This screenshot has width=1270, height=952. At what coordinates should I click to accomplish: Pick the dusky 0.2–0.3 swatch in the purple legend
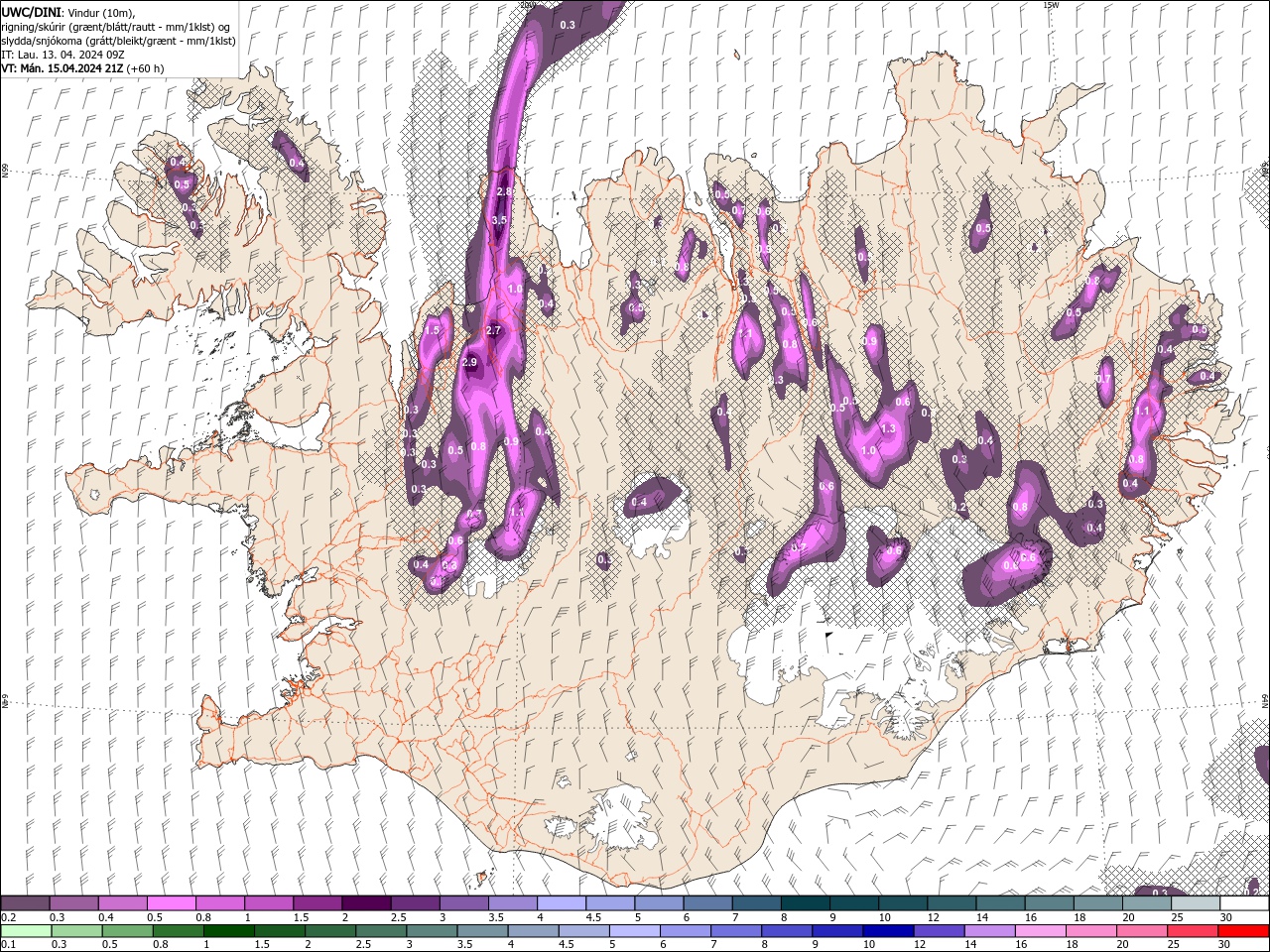point(25,903)
